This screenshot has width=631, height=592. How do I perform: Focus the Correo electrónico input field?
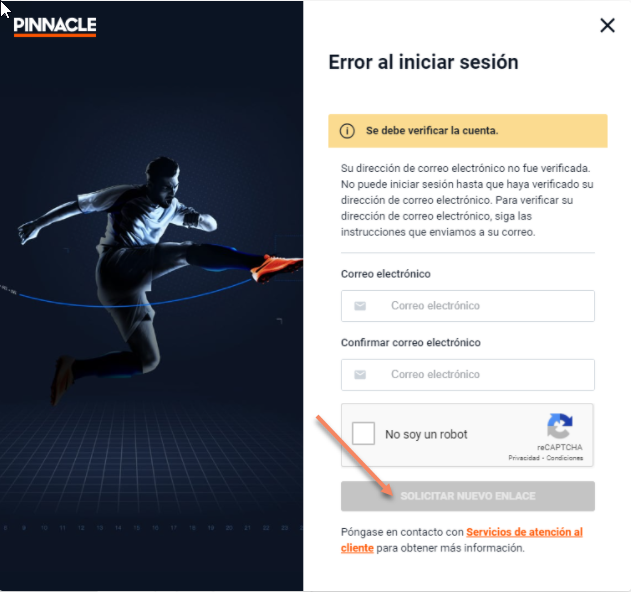click(468, 306)
